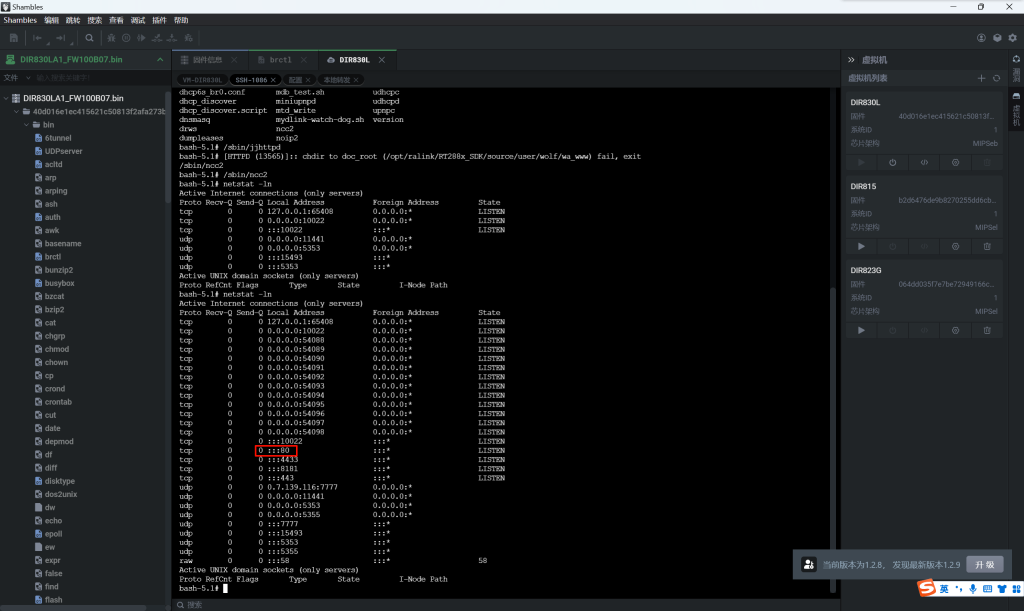Collapse the DIR830LA1_FW100B07.bin root tree node
Viewport: 1024px width, 611px height.
pyautogui.click(x=7, y=98)
